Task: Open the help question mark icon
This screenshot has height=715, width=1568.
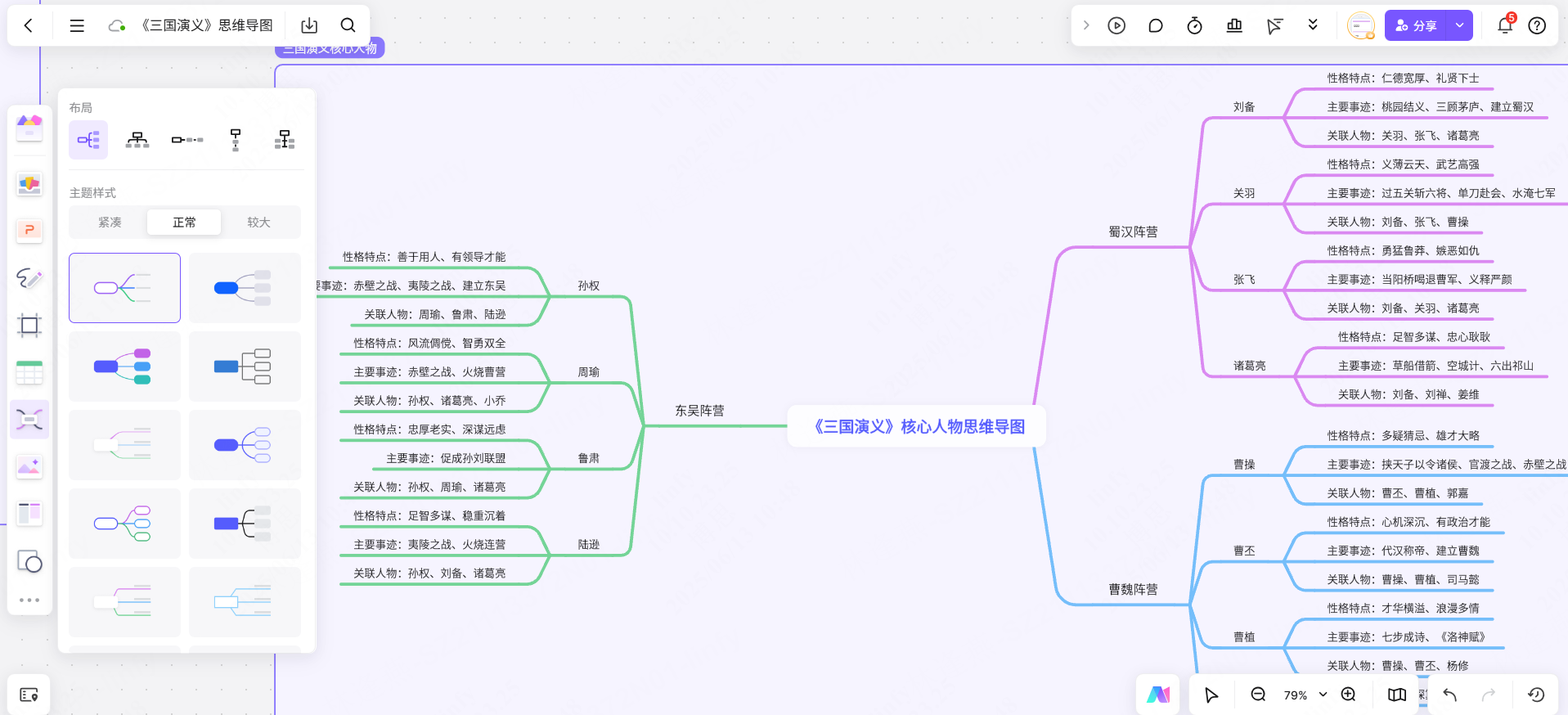Action: pyautogui.click(x=1537, y=25)
